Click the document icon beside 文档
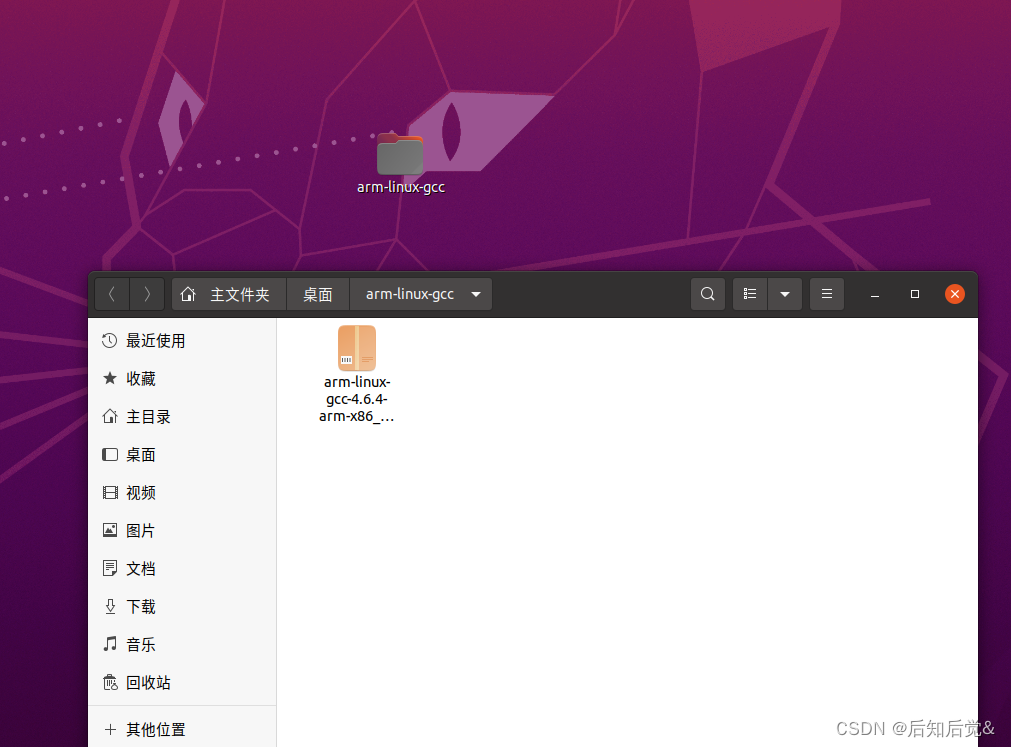Screen dimensions: 1011x747 pos(110,568)
